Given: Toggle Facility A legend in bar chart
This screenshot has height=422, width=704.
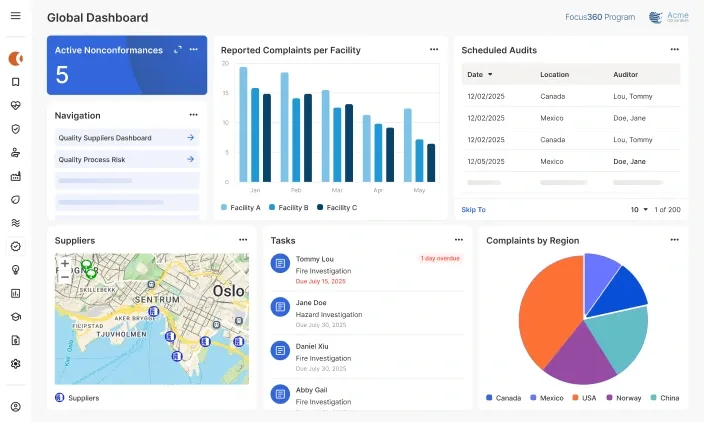Looking at the screenshot, I should [x=241, y=207].
